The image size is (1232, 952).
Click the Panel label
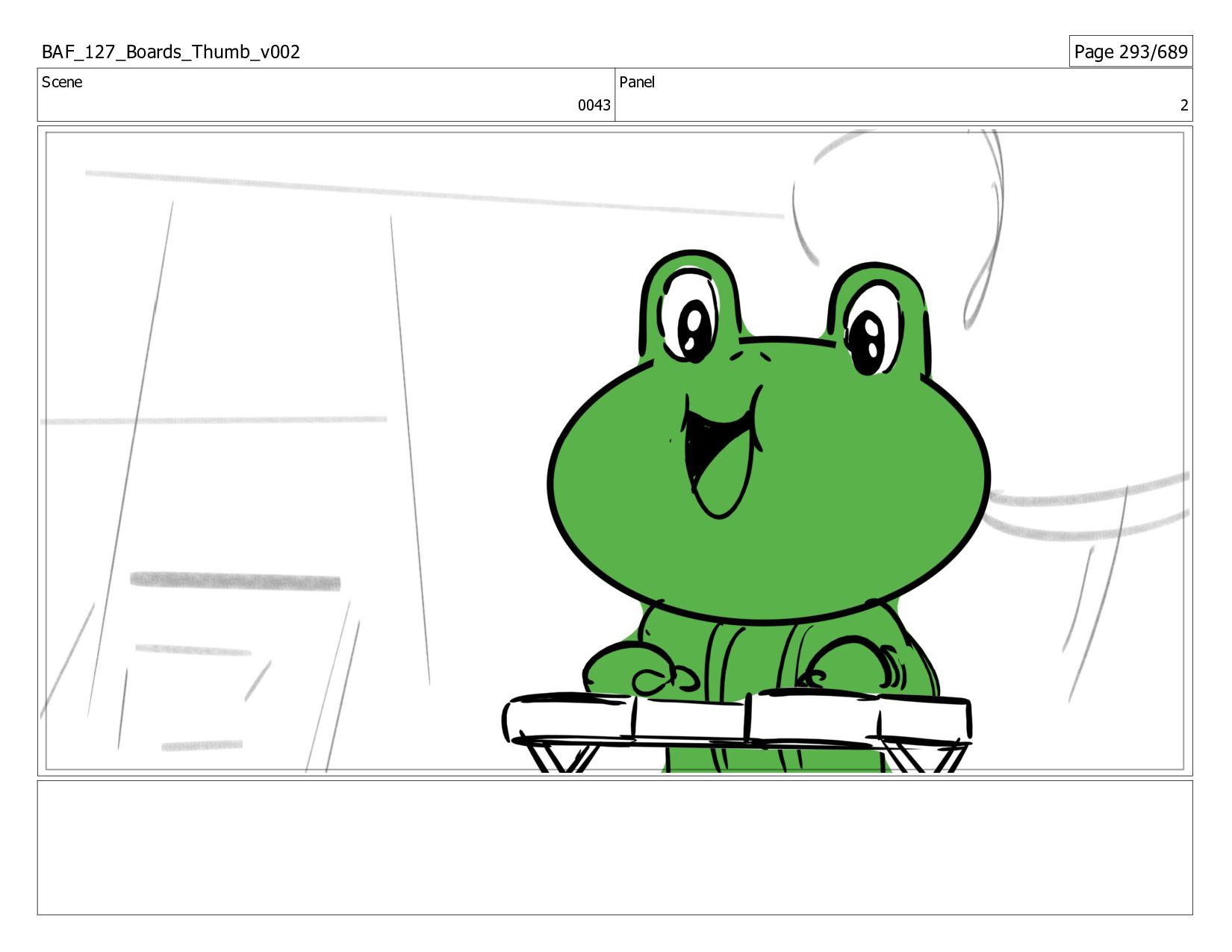637,82
